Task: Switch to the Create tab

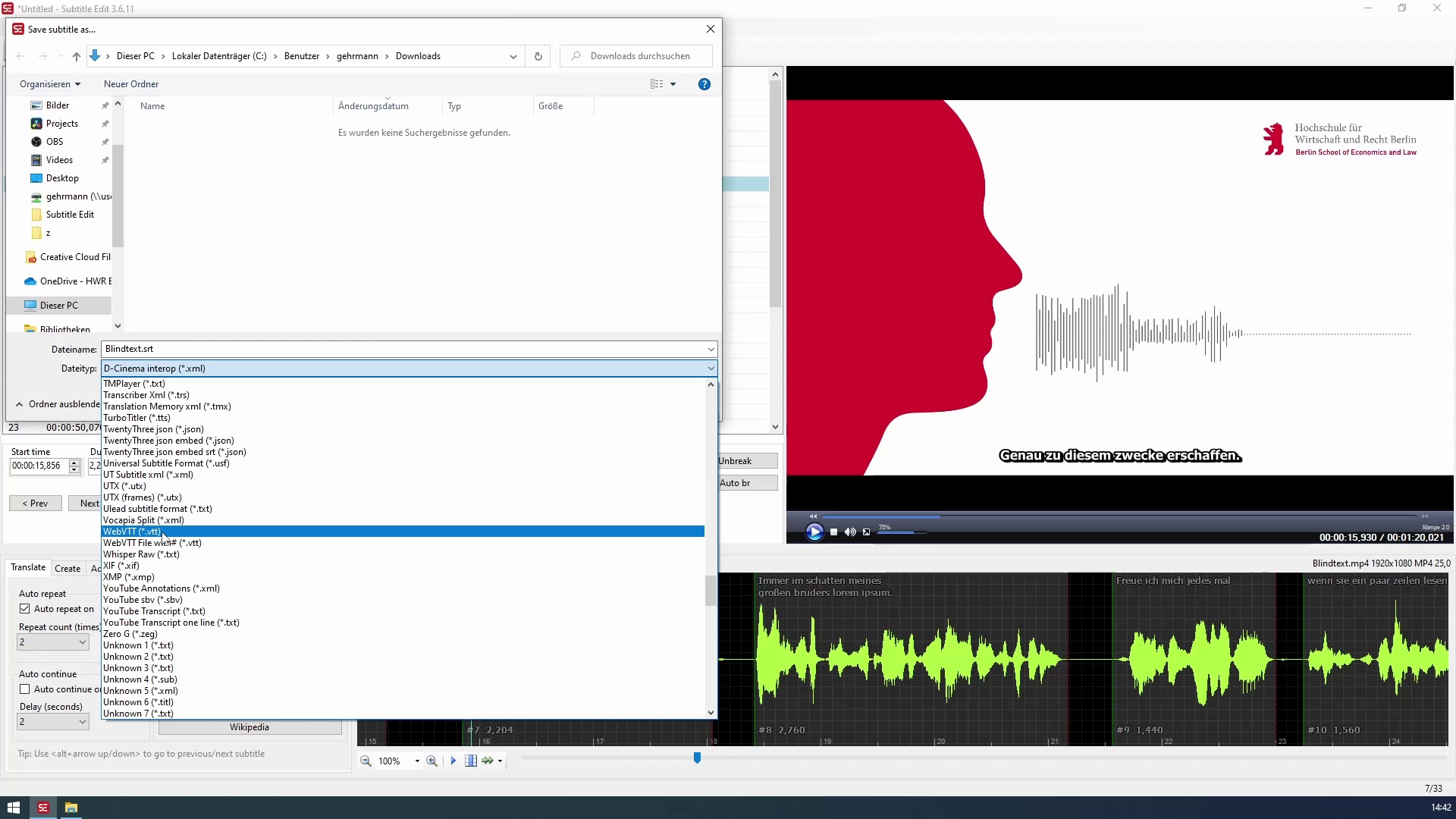Action: pyautogui.click(x=67, y=568)
